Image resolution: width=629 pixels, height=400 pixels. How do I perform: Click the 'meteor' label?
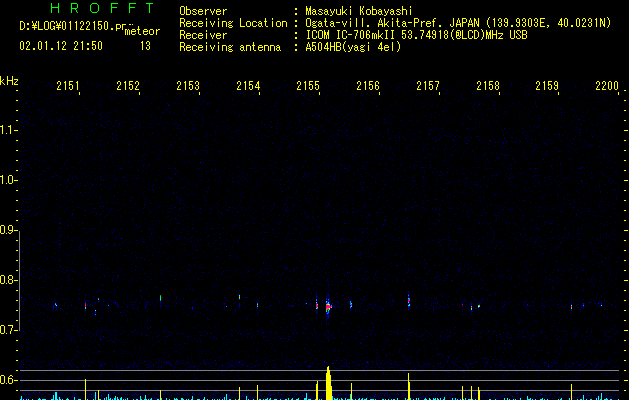click(x=142, y=31)
